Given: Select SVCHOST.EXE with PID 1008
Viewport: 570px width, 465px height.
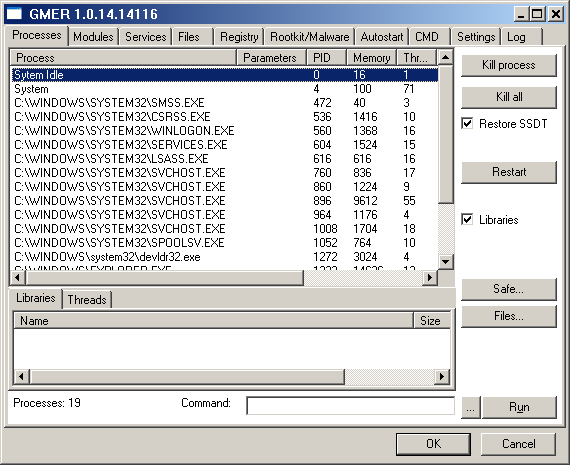Looking at the screenshot, I should tap(224, 229).
